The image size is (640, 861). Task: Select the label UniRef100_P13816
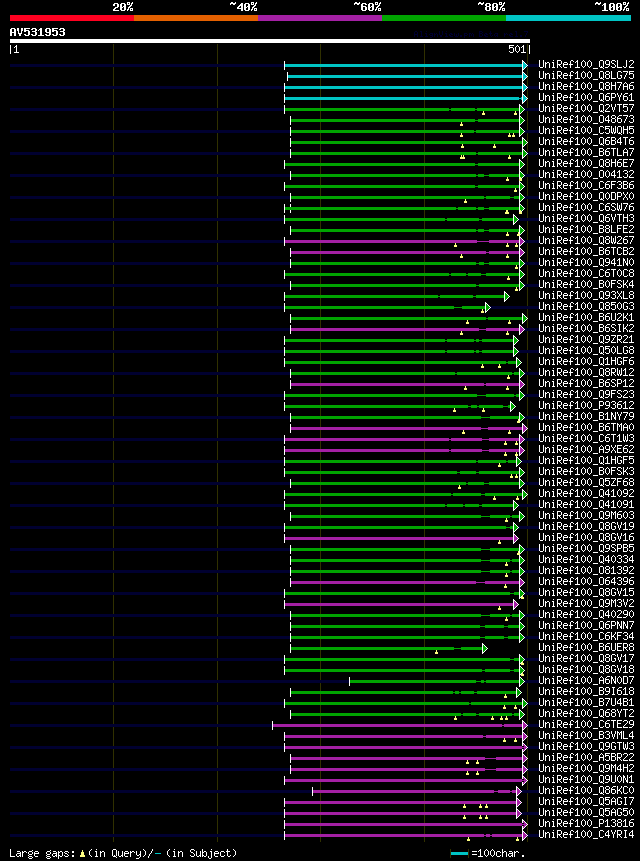click(x=586, y=824)
